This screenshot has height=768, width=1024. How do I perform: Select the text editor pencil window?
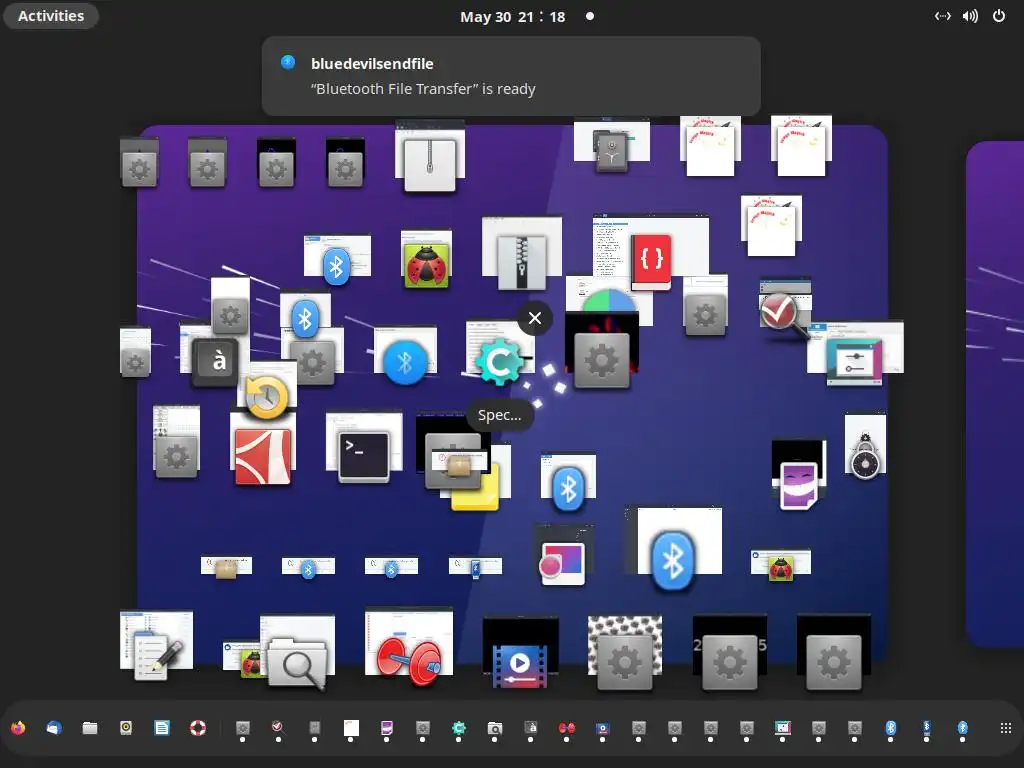click(157, 645)
